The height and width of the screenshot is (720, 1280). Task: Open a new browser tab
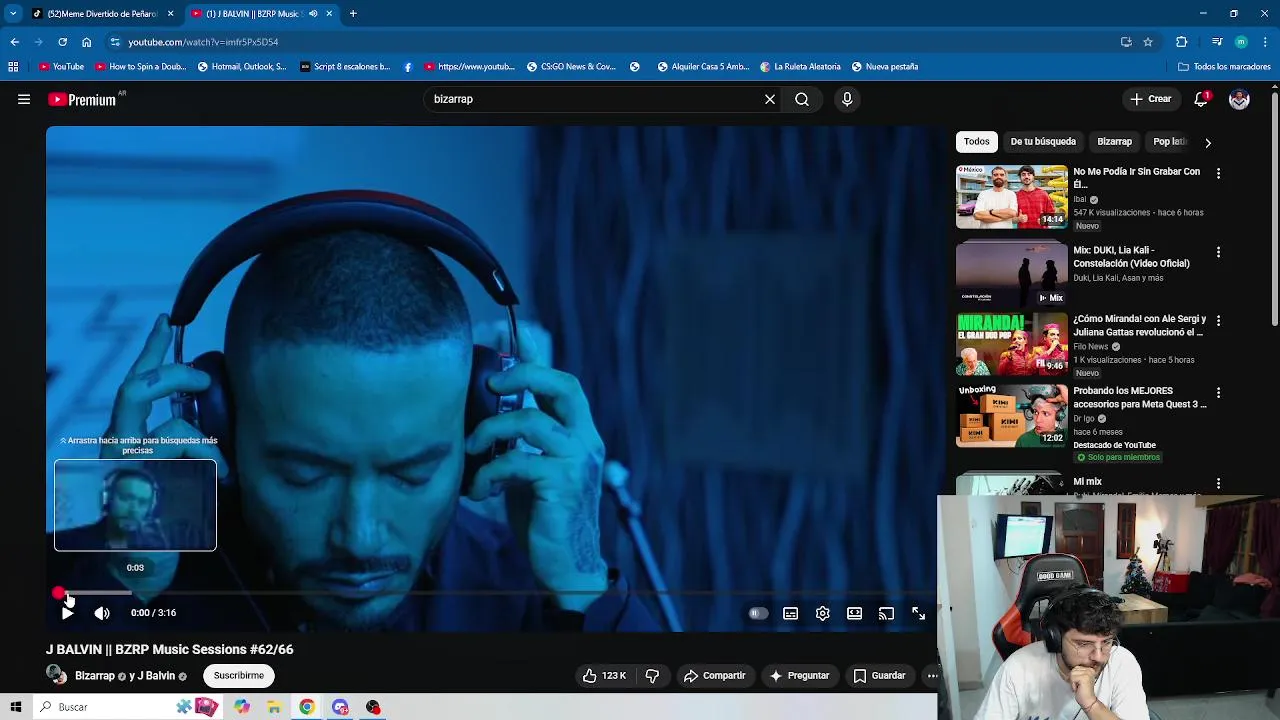click(x=353, y=14)
